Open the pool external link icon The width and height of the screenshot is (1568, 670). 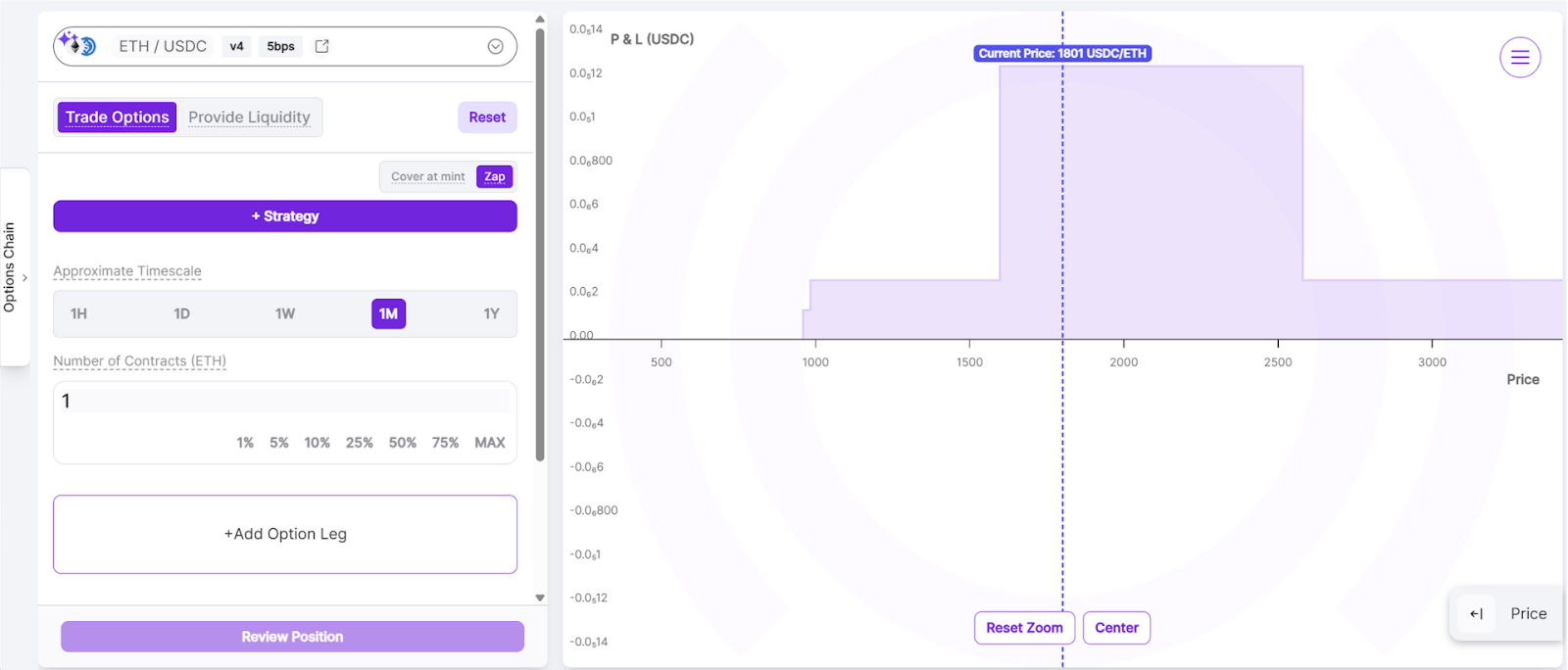click(321, 46)
